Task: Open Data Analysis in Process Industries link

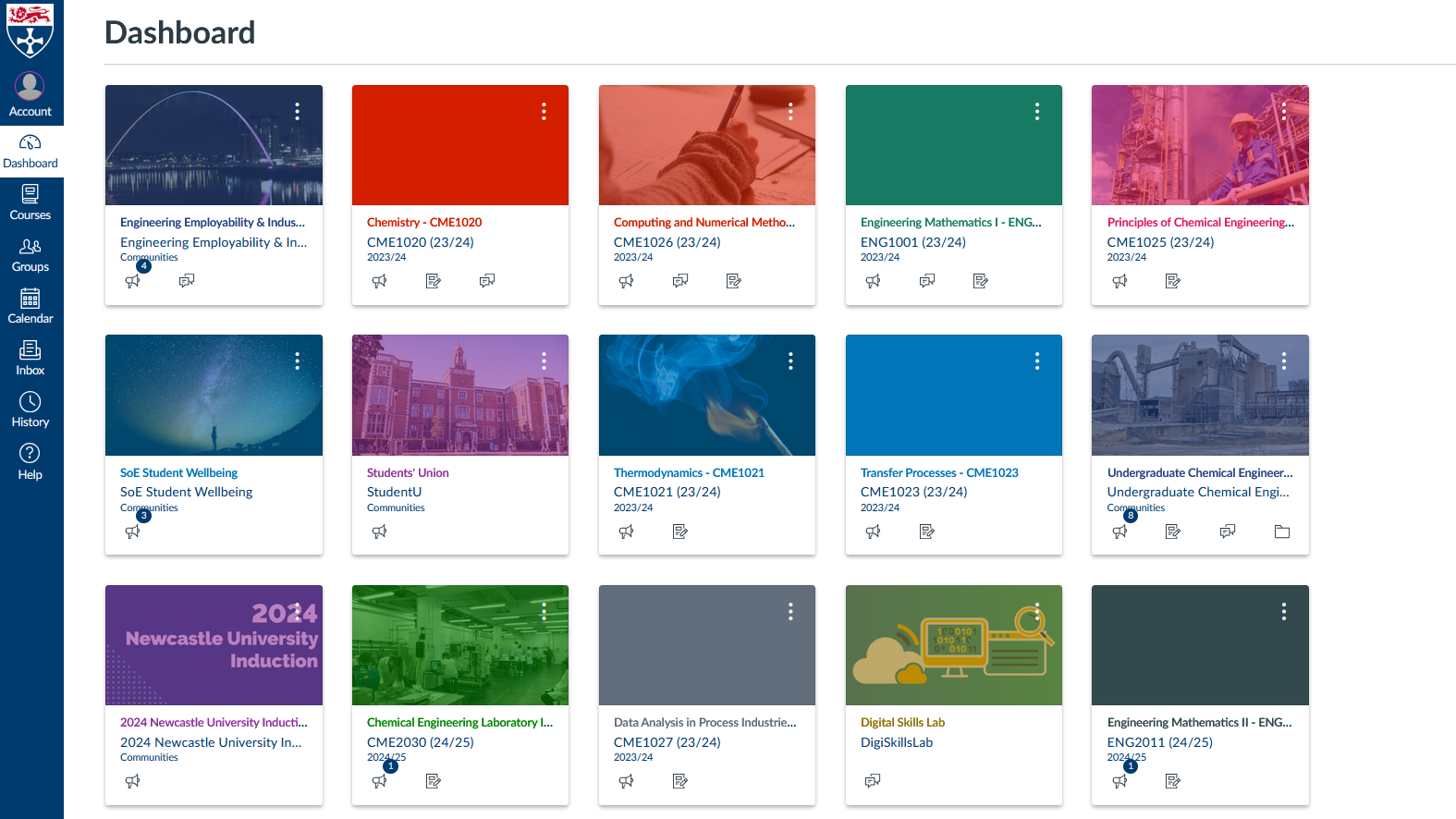Action: (704, 723)
